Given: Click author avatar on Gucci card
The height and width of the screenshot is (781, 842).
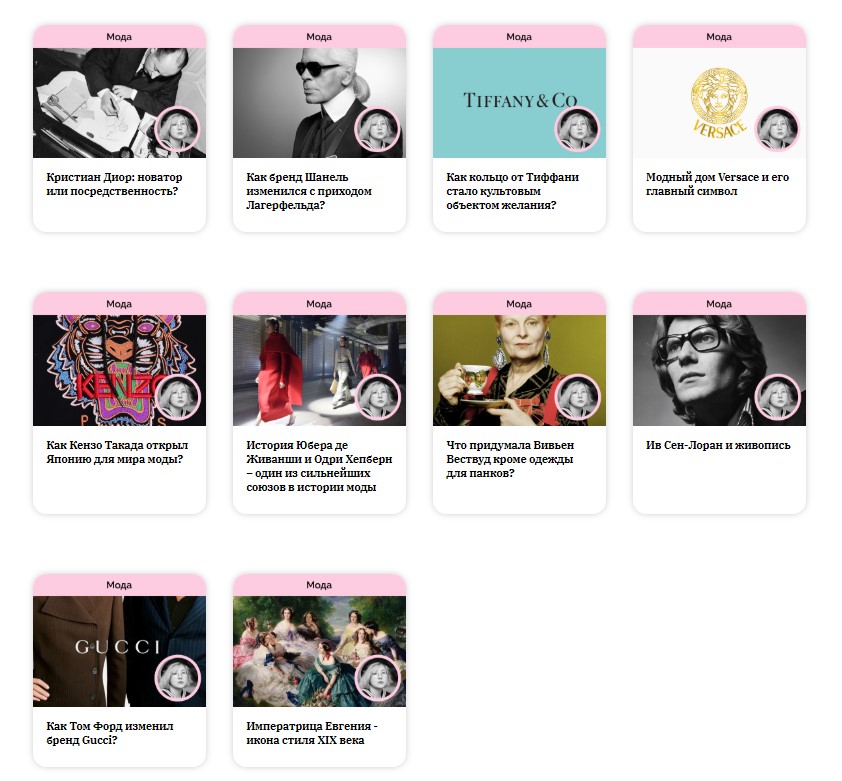Looking at the screenshot, I should pos(177,678).
